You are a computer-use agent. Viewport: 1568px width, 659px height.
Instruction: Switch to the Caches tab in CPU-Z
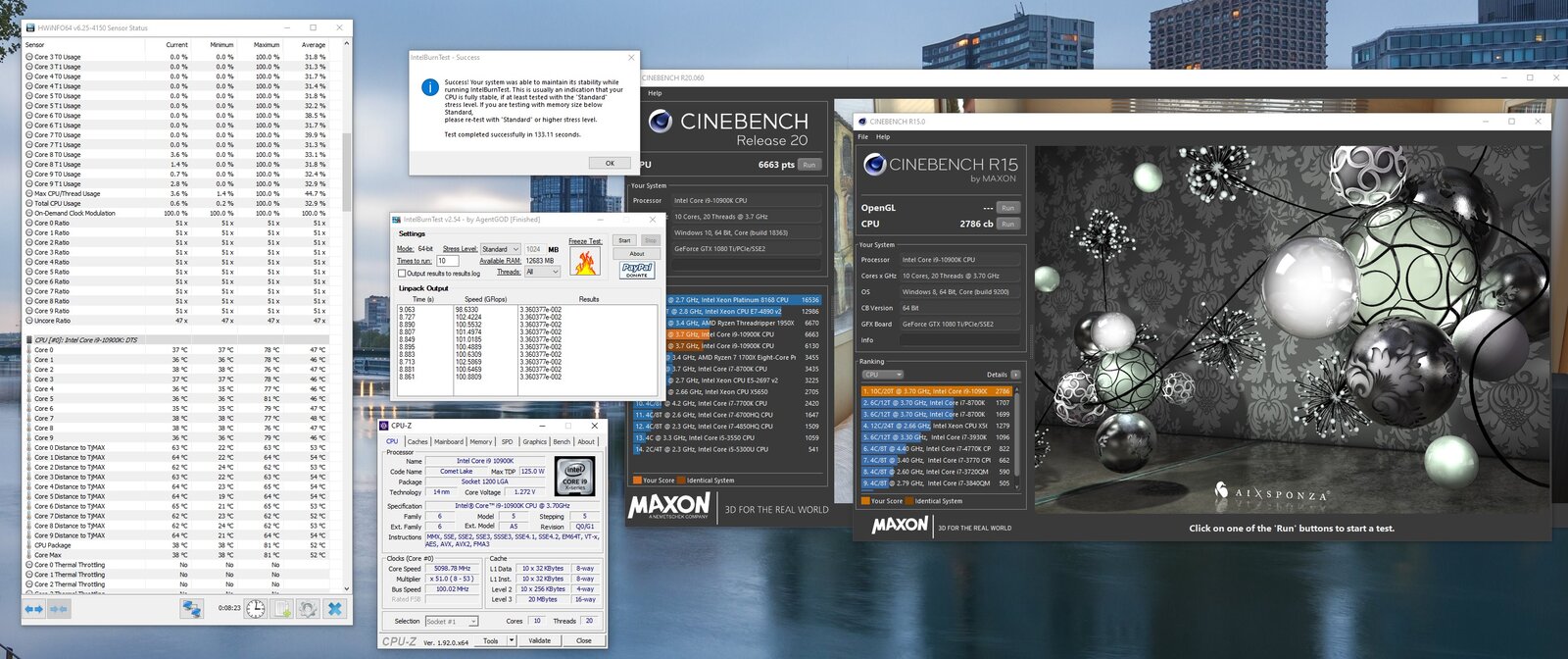click(x=417, y=441)
